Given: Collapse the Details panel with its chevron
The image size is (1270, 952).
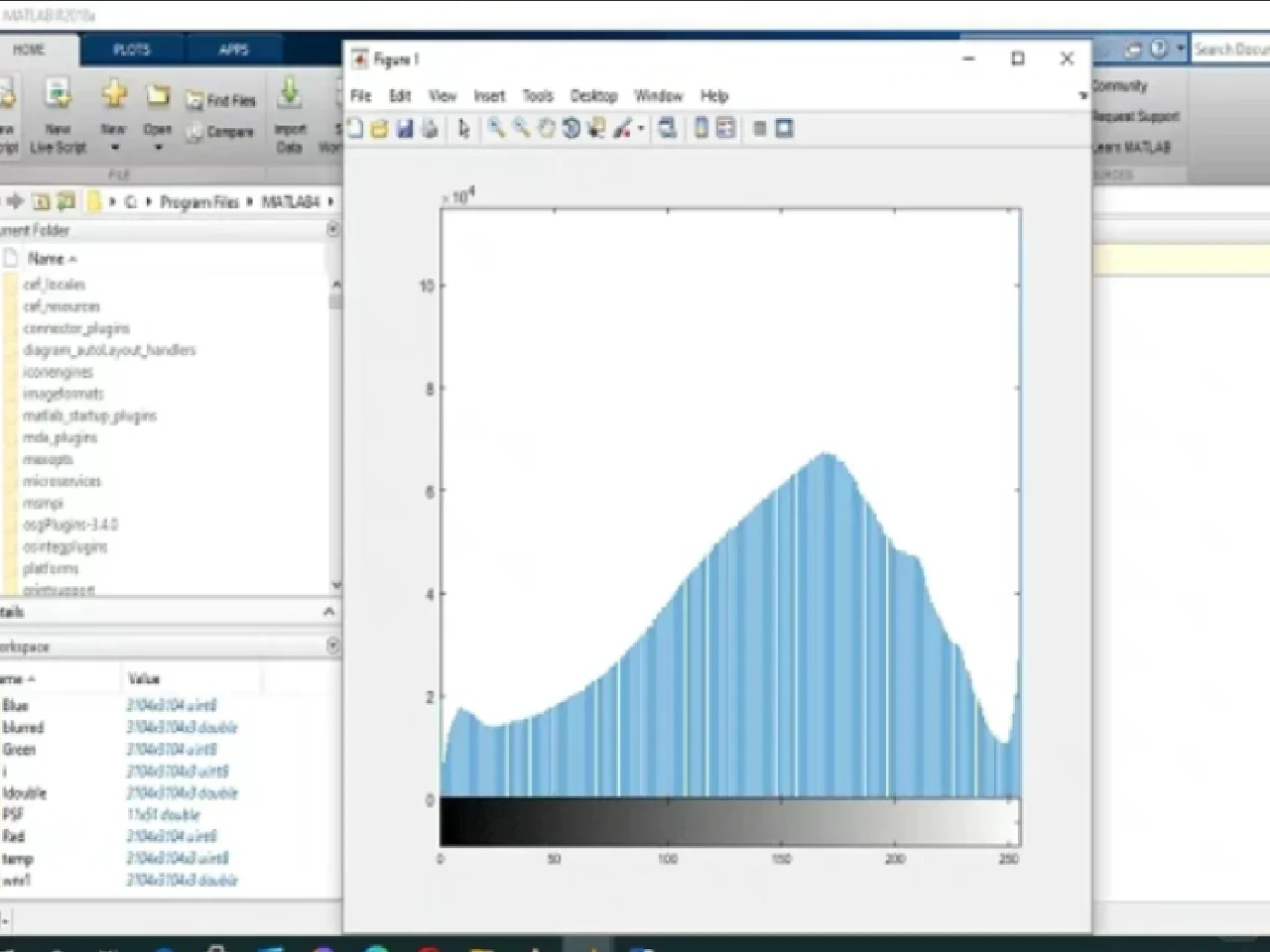Looking at the screenshot, I should coord(328,613).
